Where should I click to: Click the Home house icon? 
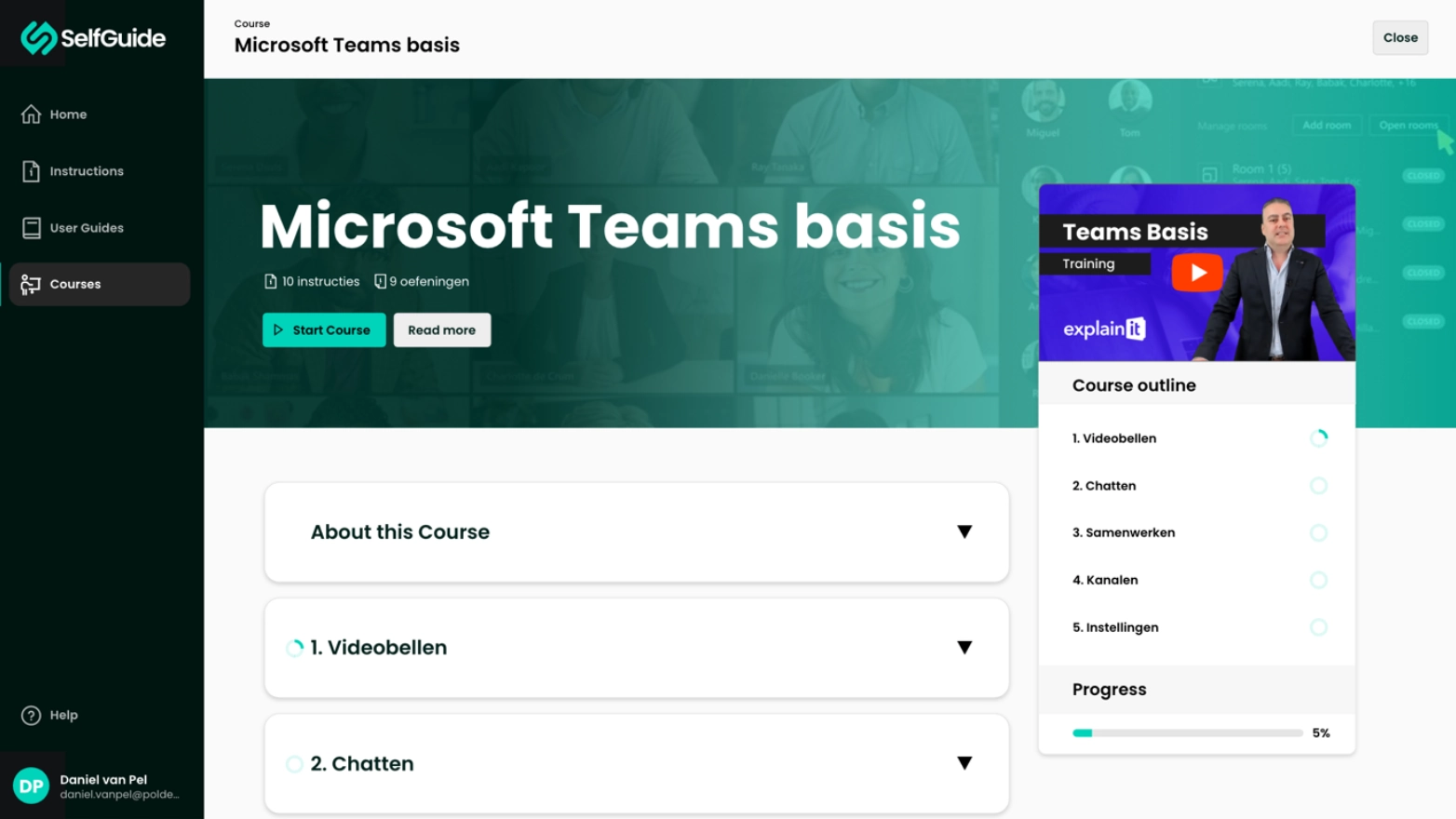pos(31,114)
